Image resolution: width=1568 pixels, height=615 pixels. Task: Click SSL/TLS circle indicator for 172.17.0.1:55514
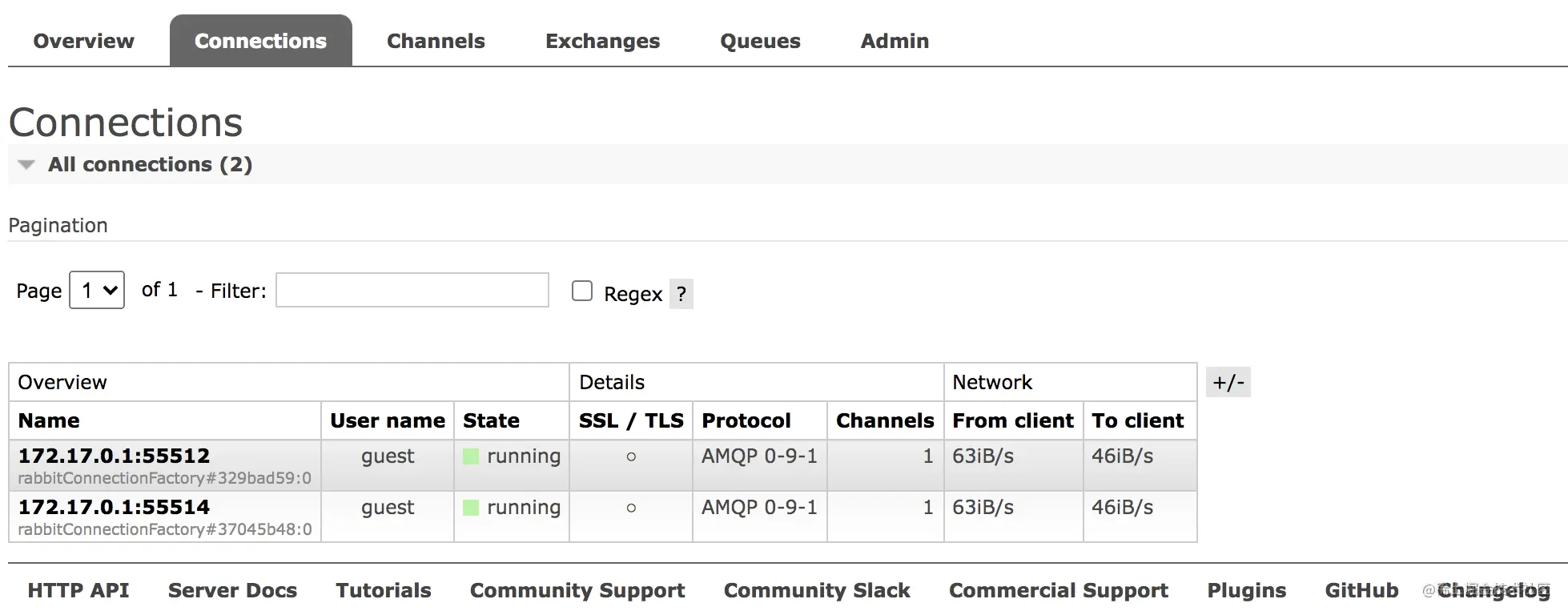point(631,508)
